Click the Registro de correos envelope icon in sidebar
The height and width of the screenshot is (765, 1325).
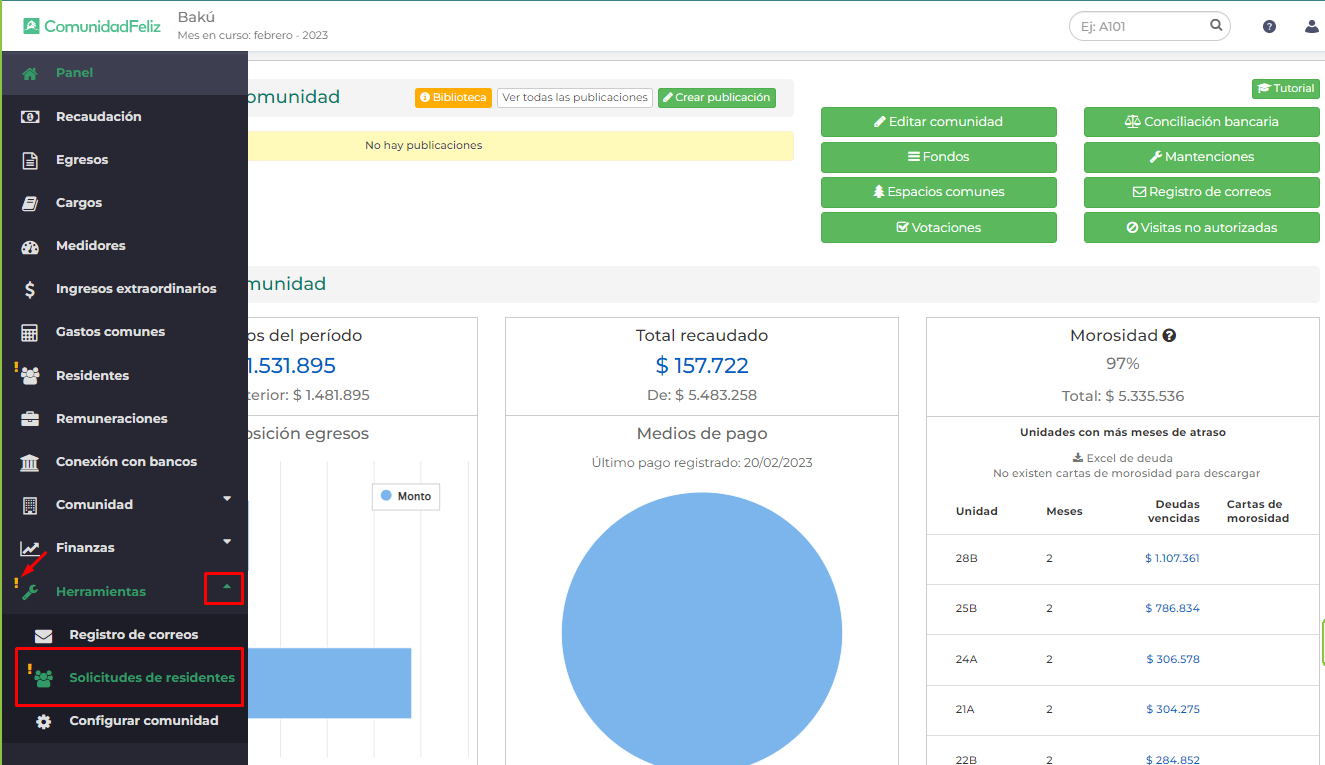[x=43, y=635]
